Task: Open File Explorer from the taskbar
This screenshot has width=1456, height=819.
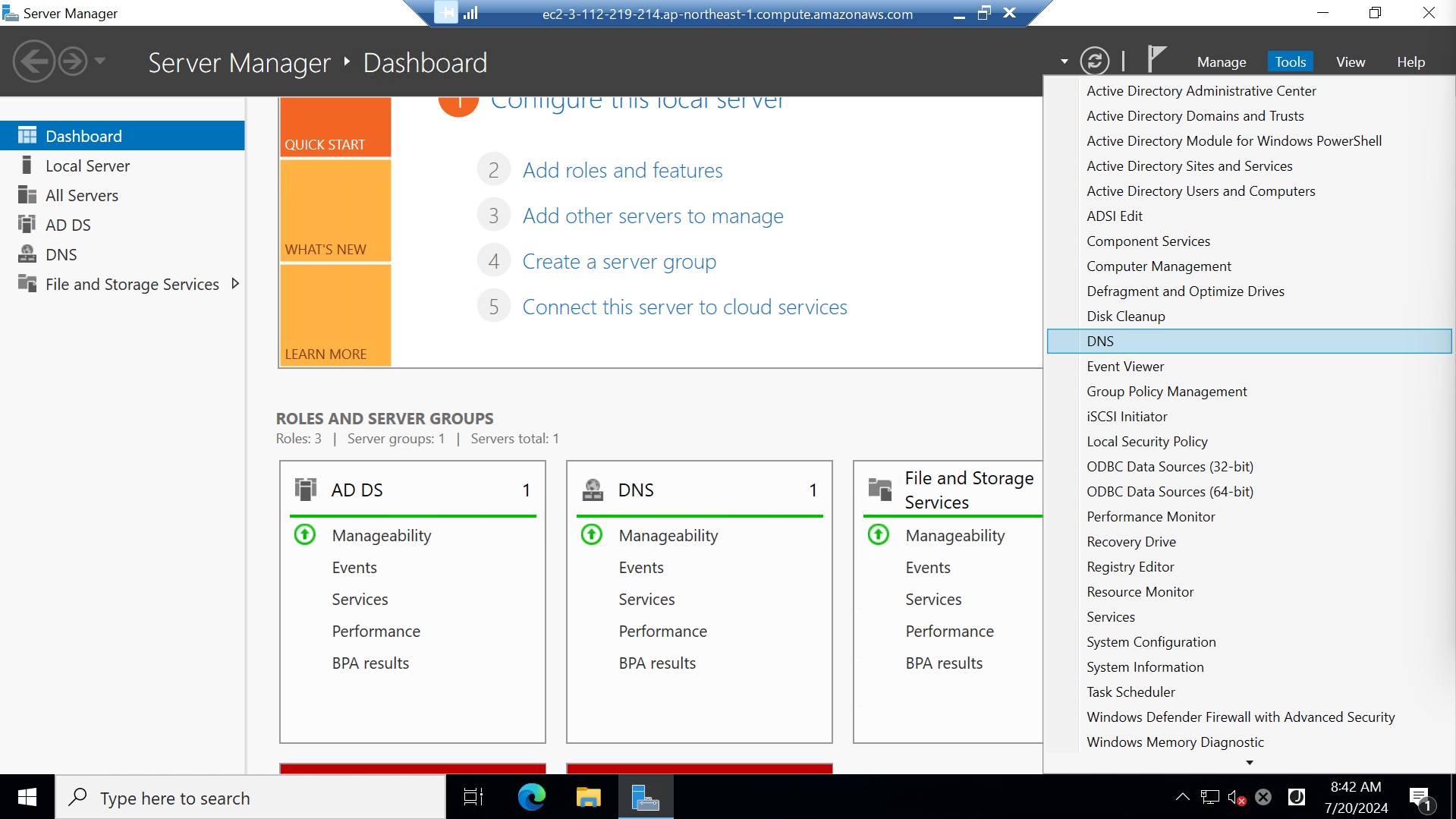Action: pyautogui.click(x=588, y=797)
